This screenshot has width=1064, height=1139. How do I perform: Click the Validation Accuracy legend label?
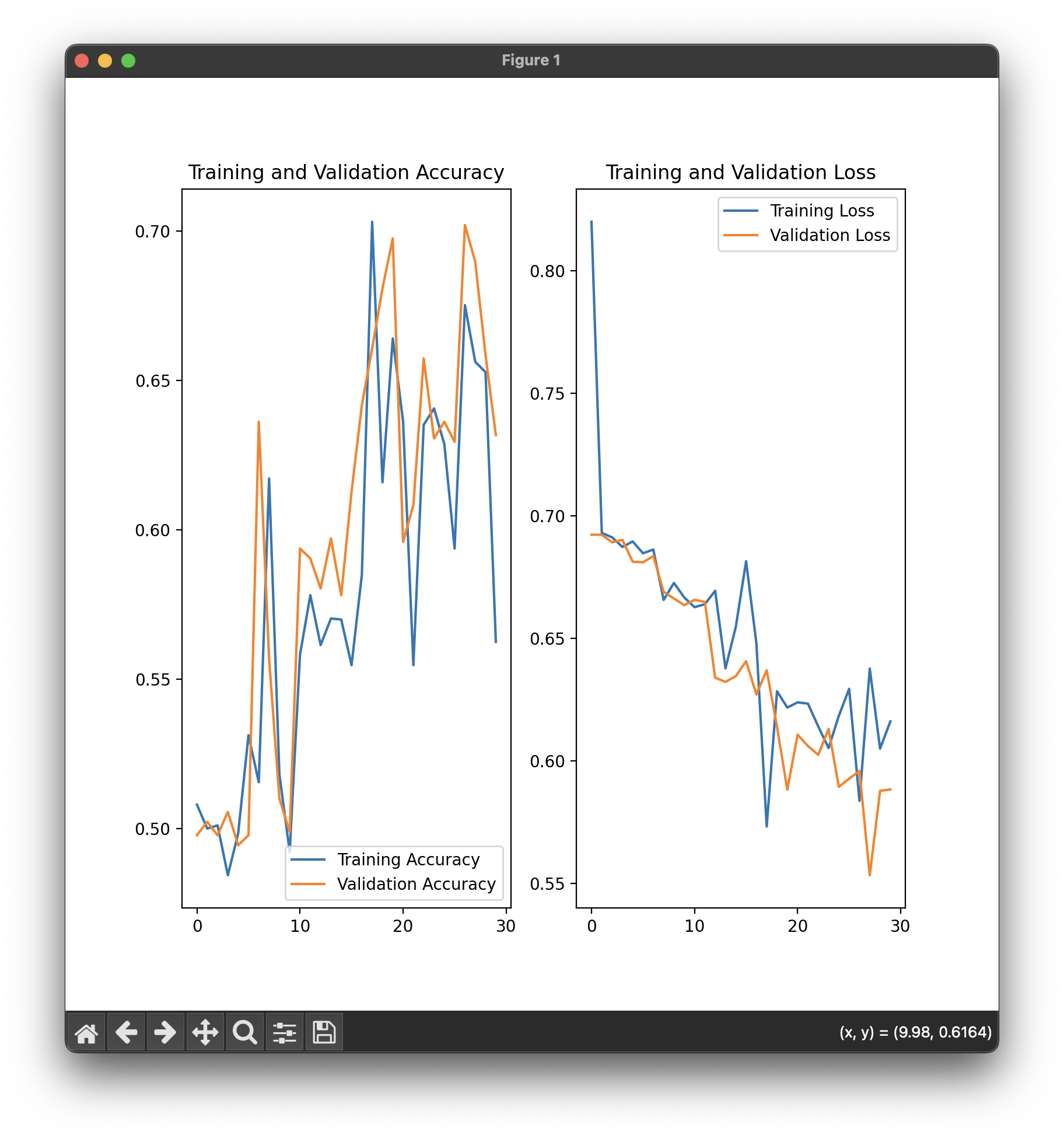coord(416,884)
